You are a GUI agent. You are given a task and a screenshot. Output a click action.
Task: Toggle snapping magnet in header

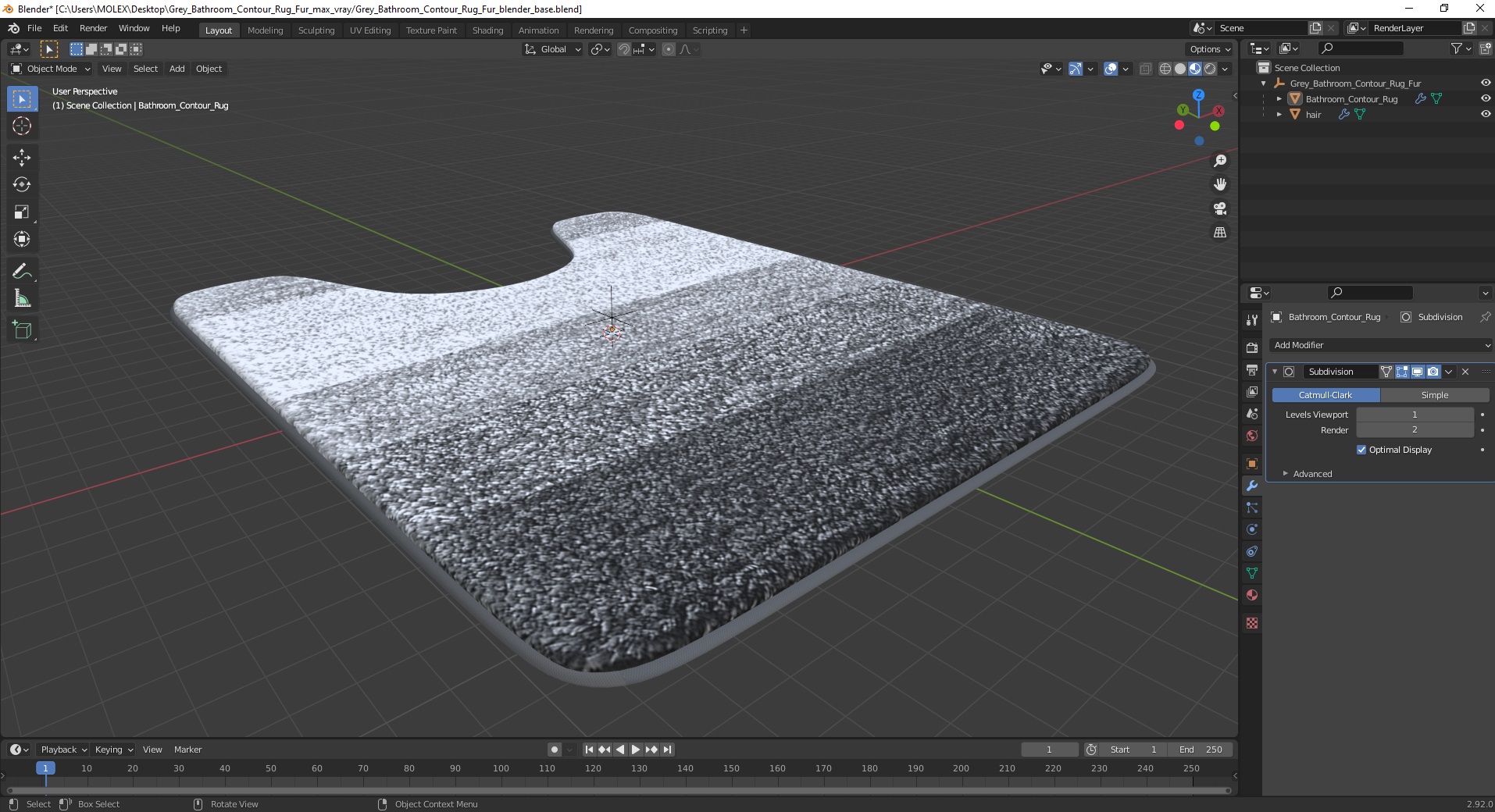pos(623,49)
